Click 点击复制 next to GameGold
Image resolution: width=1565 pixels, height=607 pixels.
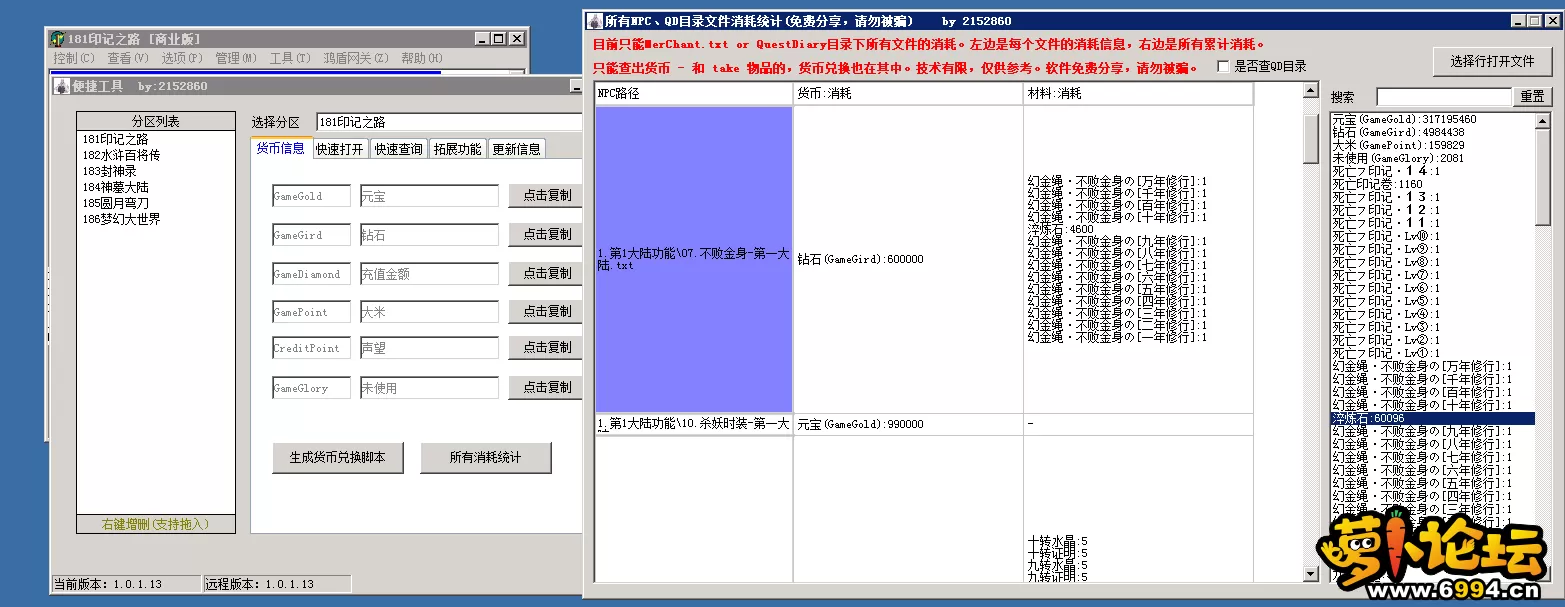pos(546,196)
